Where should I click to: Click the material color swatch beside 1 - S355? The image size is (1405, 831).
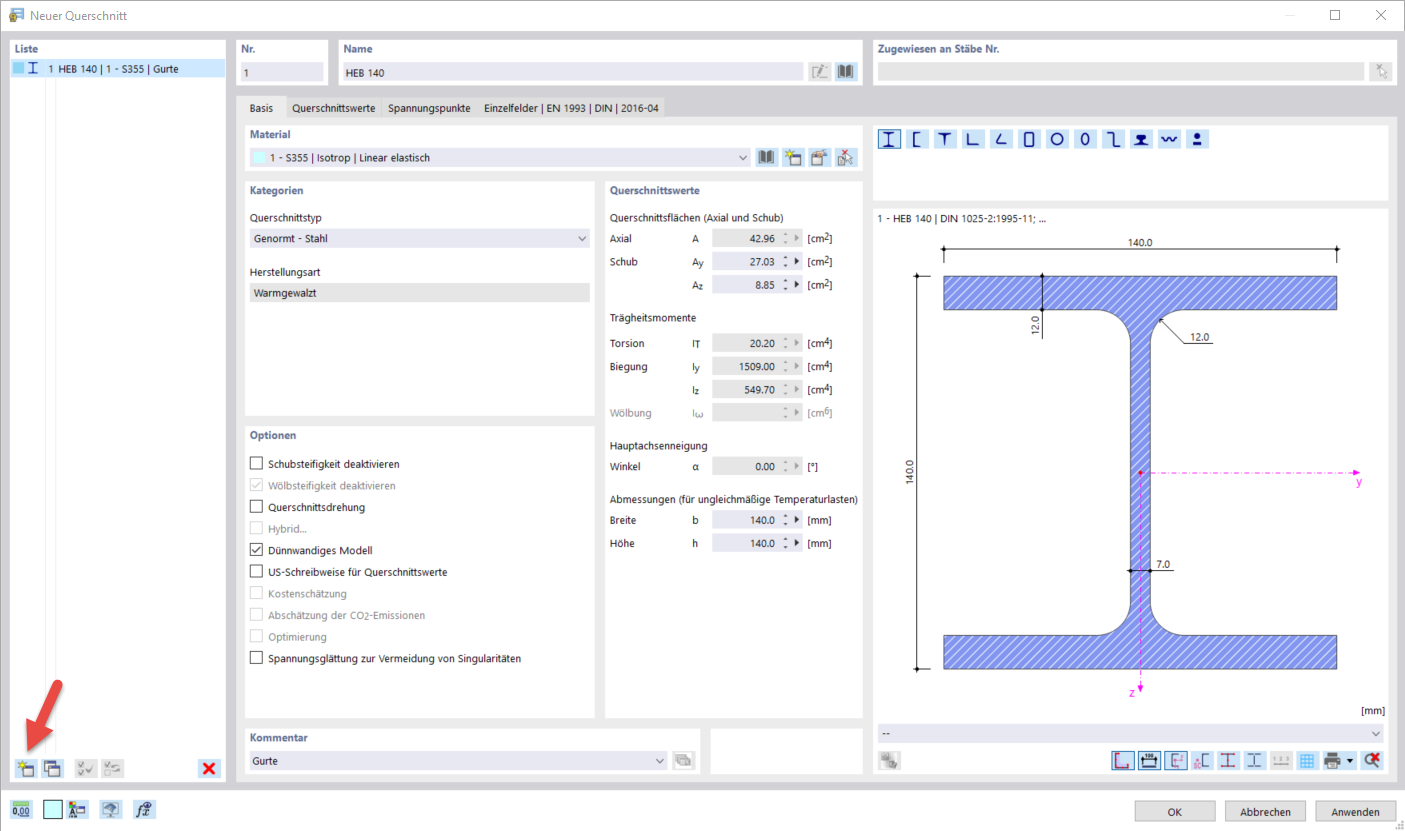coord(260,157)
